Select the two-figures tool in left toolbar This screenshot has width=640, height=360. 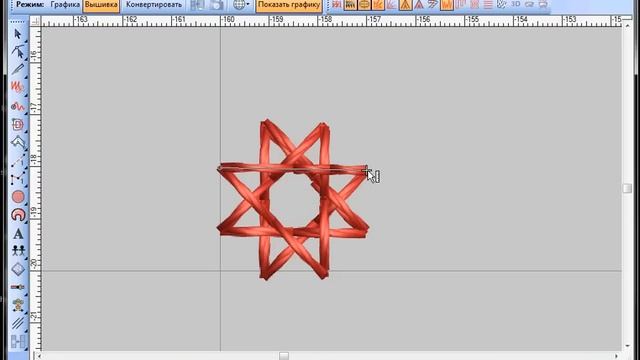(x=18, y=251)
